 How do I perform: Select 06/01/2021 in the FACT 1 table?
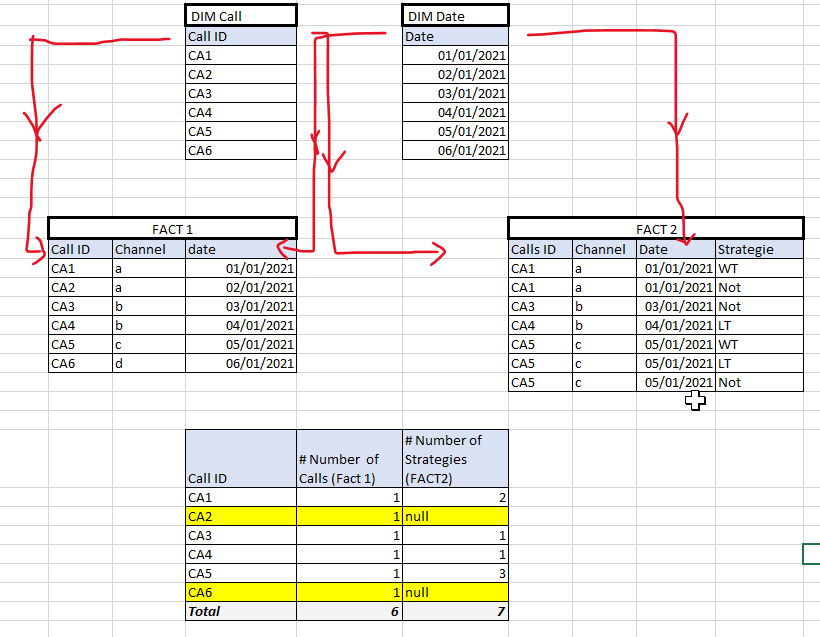pyautogui.click(x=241, y=363)
